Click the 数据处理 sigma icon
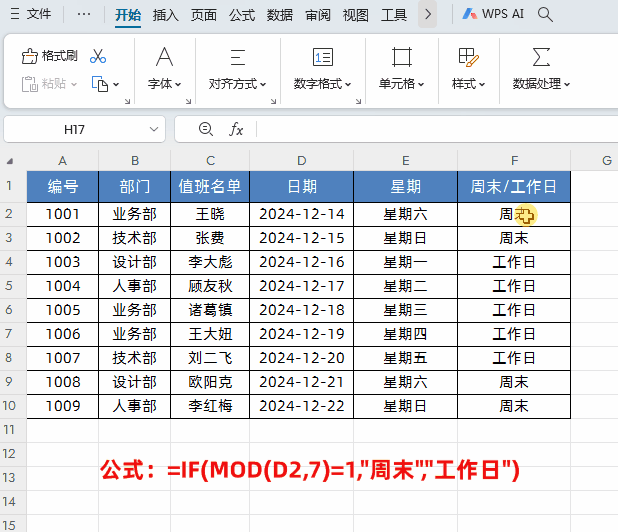 tap(541, 57)
